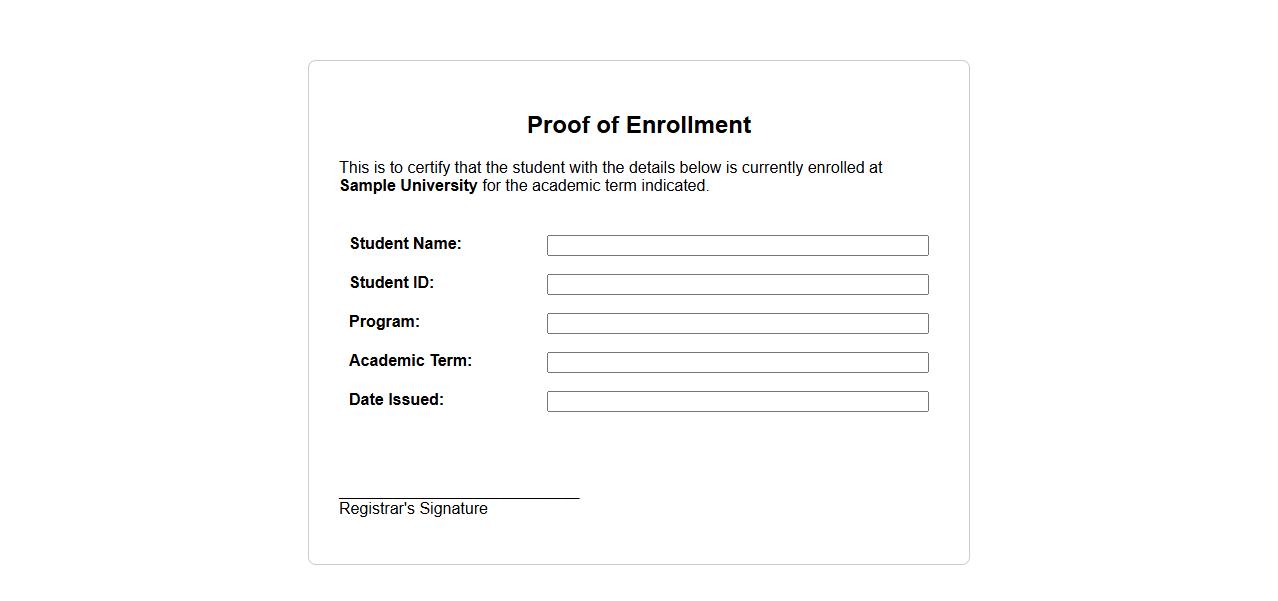Click the "Academic Term:" label
This screenshot has width=1278, height=601.
coord(410,361)
